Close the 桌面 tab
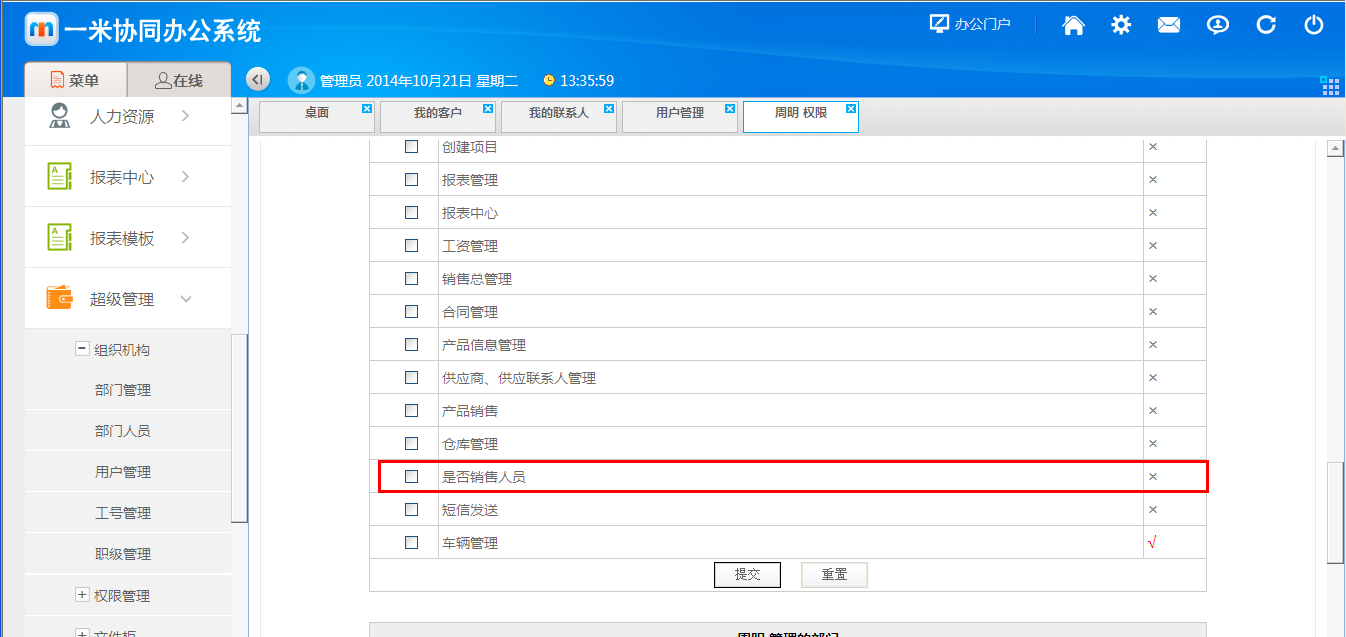This screenshot has height=637, width=1346. click(367, 108)
